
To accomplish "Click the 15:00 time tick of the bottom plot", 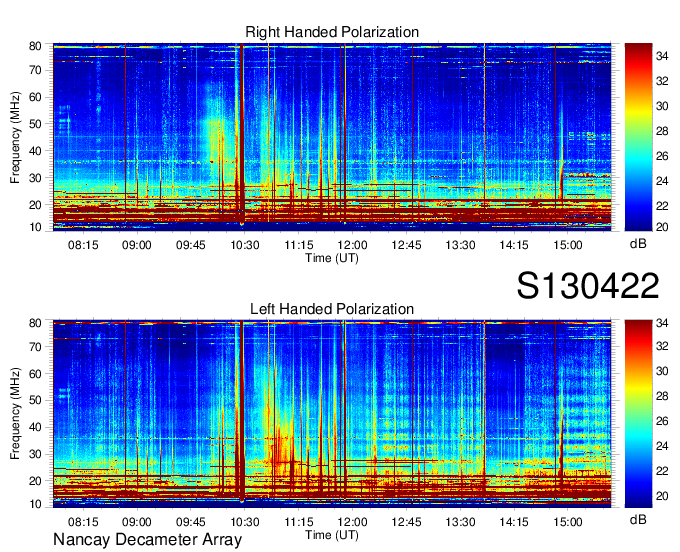I will 568,522.
